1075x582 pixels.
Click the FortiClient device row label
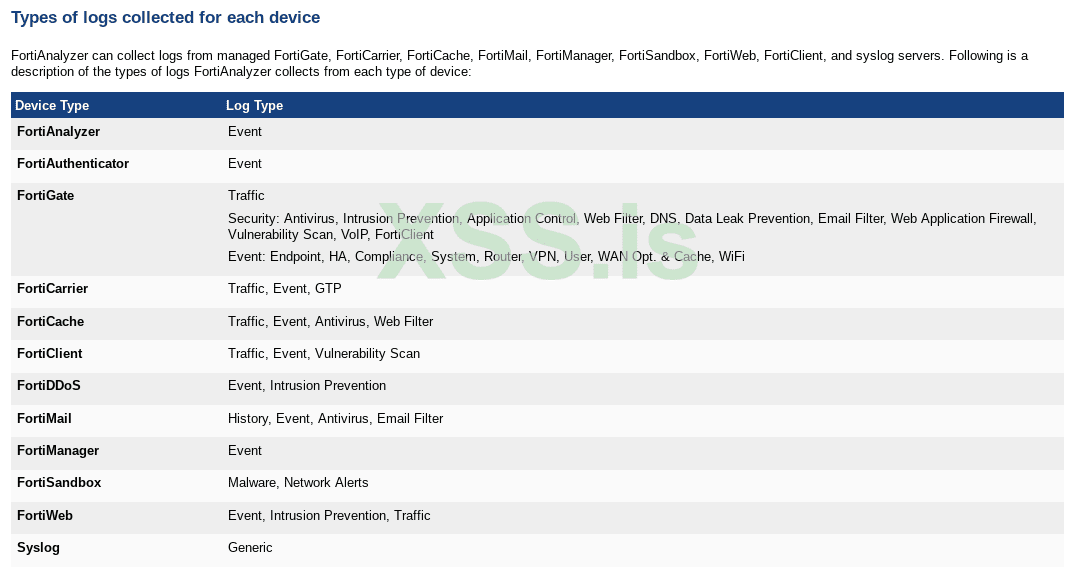(50, 354)
